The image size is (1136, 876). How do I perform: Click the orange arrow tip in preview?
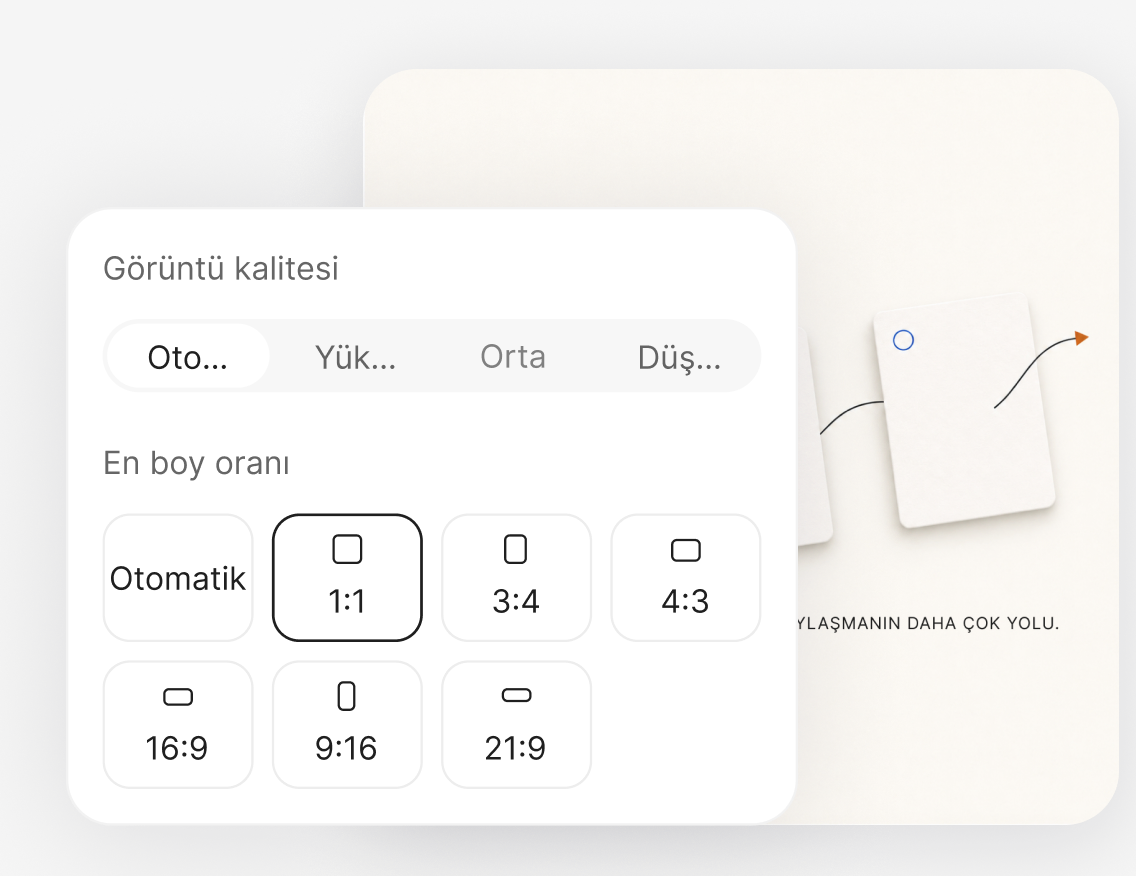pos(1081,338)
